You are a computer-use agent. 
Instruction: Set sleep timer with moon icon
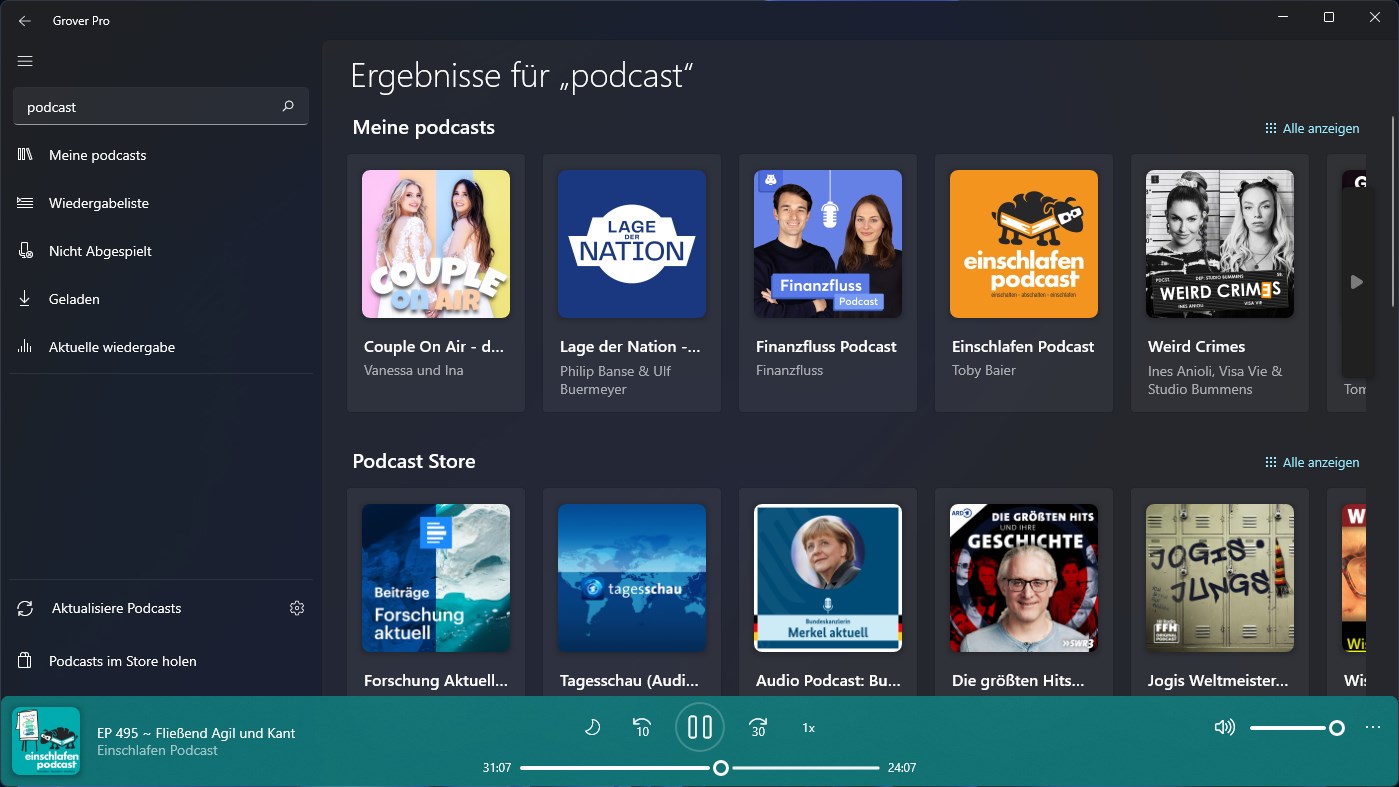[592, 727]
